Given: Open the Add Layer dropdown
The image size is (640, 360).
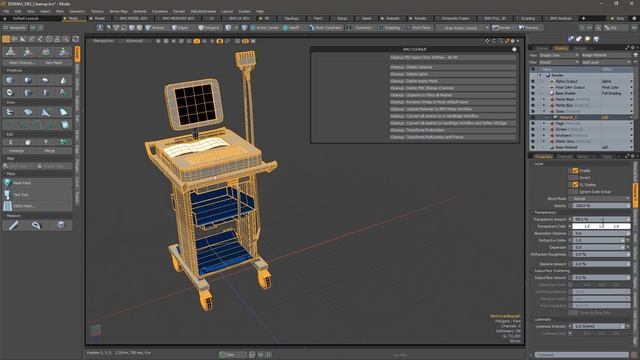Looking at the screenshot, I should pyautogui.click(x=606, y=62).
